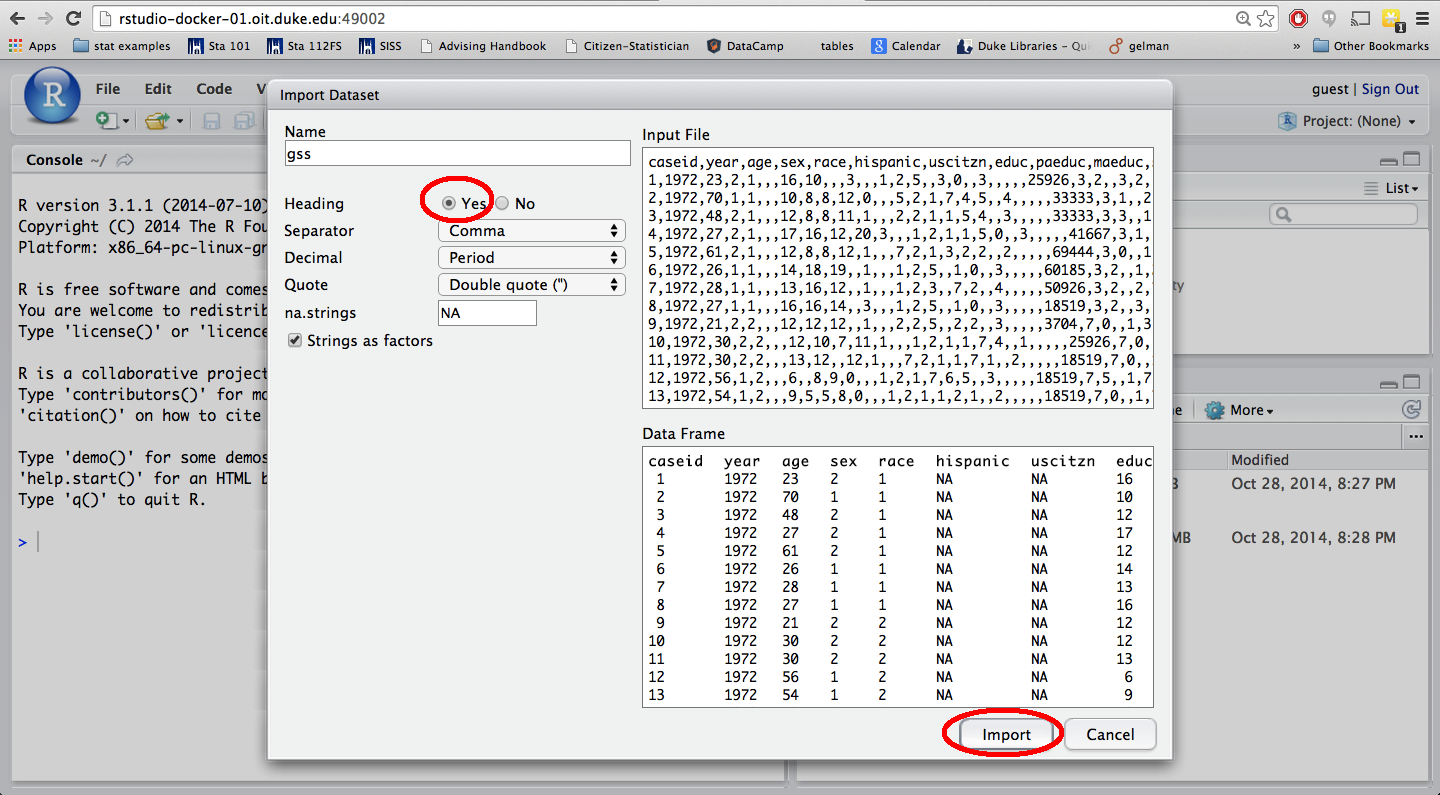Click the gear icon beside More
Screen dimensions: 1440x795
[1215, 410]
